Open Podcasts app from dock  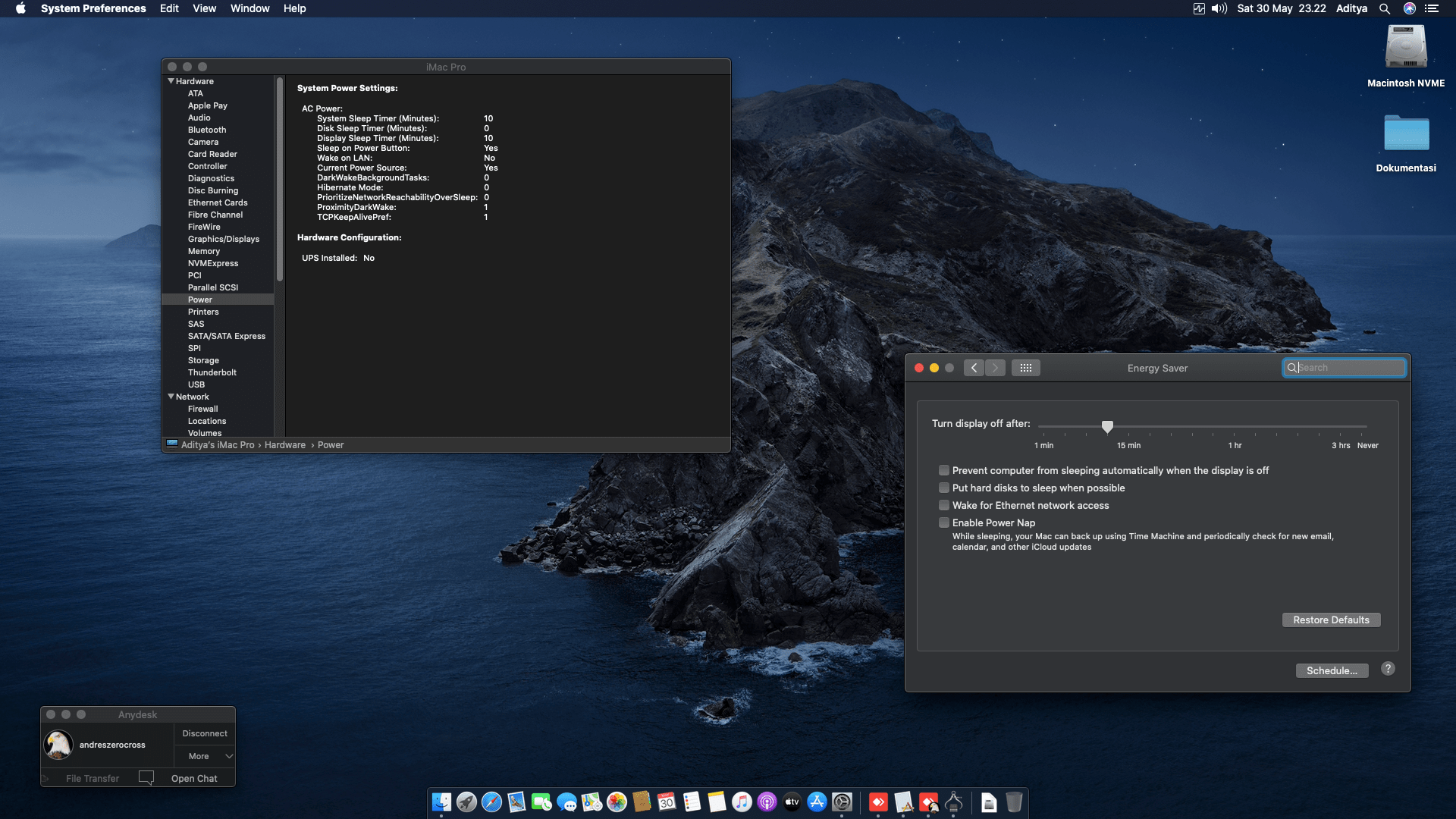tap(767, 802)
